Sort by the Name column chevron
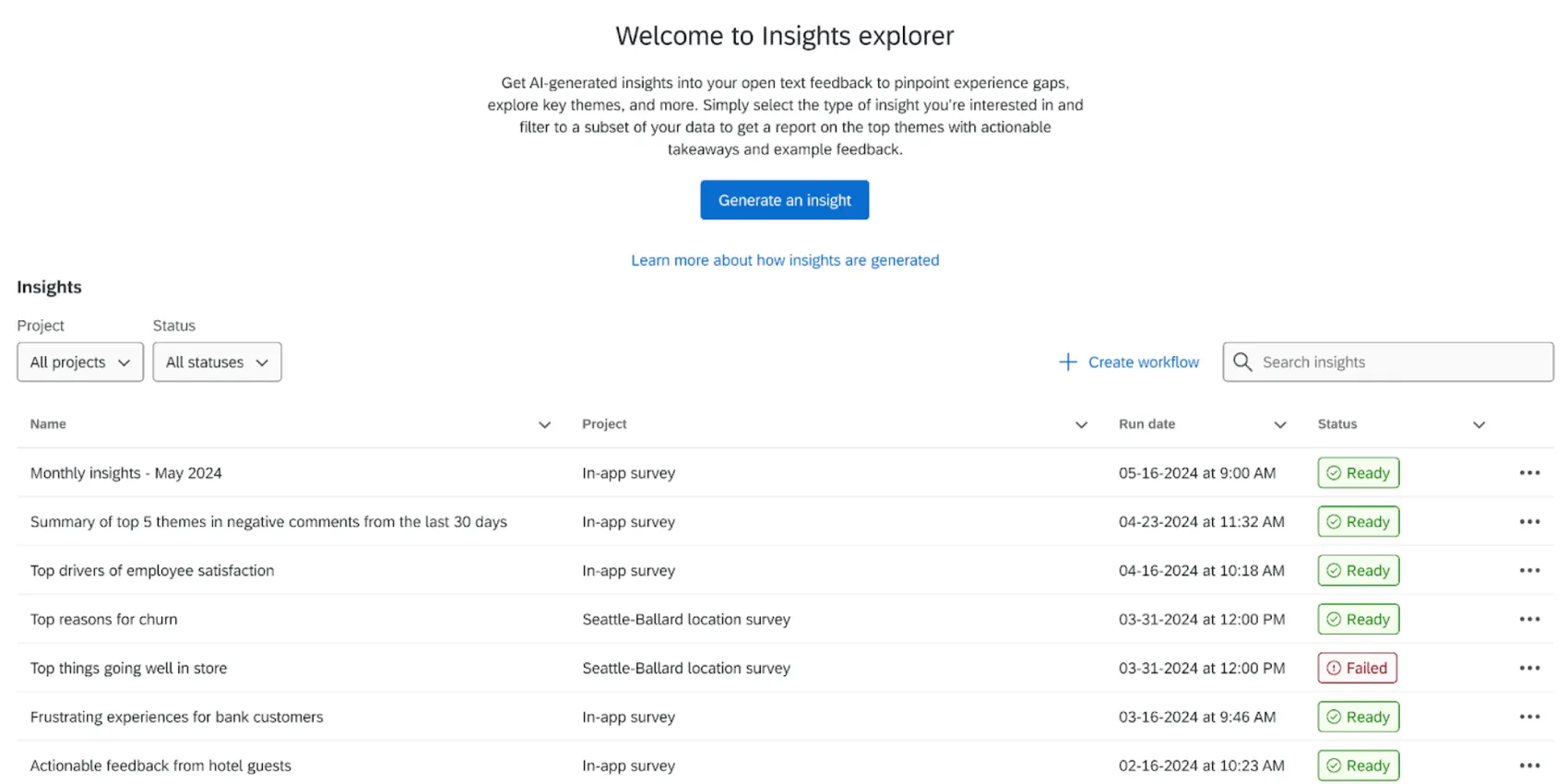The width and height of the screenshot is (1568, 784). (544, 425)
